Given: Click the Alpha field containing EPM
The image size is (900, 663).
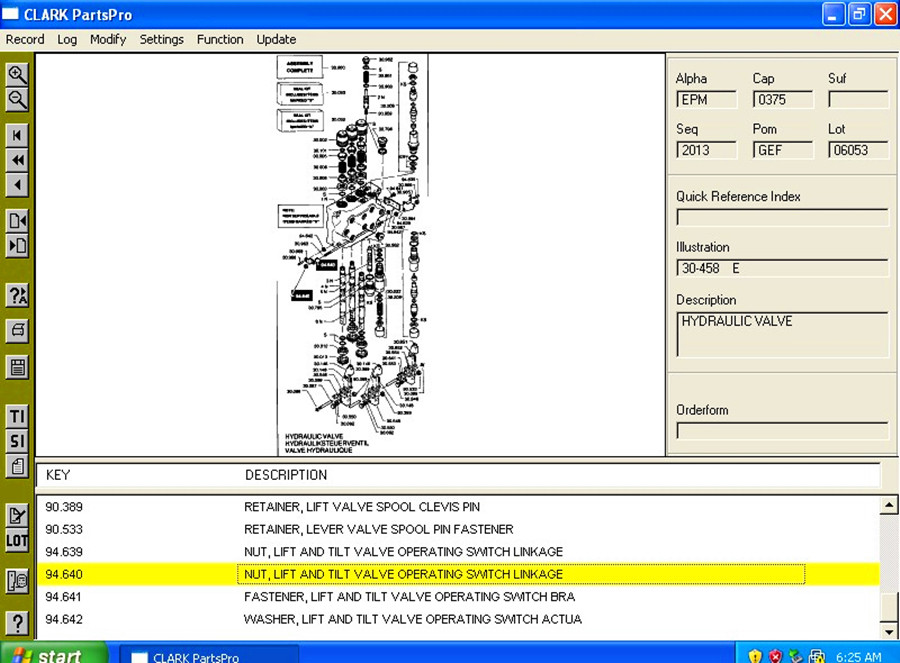Looking at the screenshot, I should pyautogui.click(x=706, y=100).
